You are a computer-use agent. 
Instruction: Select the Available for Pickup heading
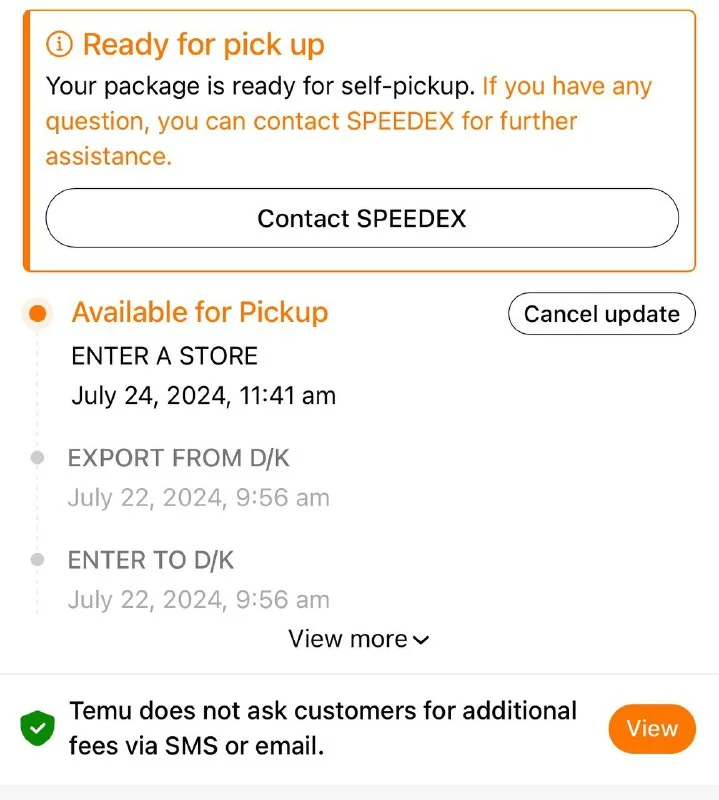point(200,312)
